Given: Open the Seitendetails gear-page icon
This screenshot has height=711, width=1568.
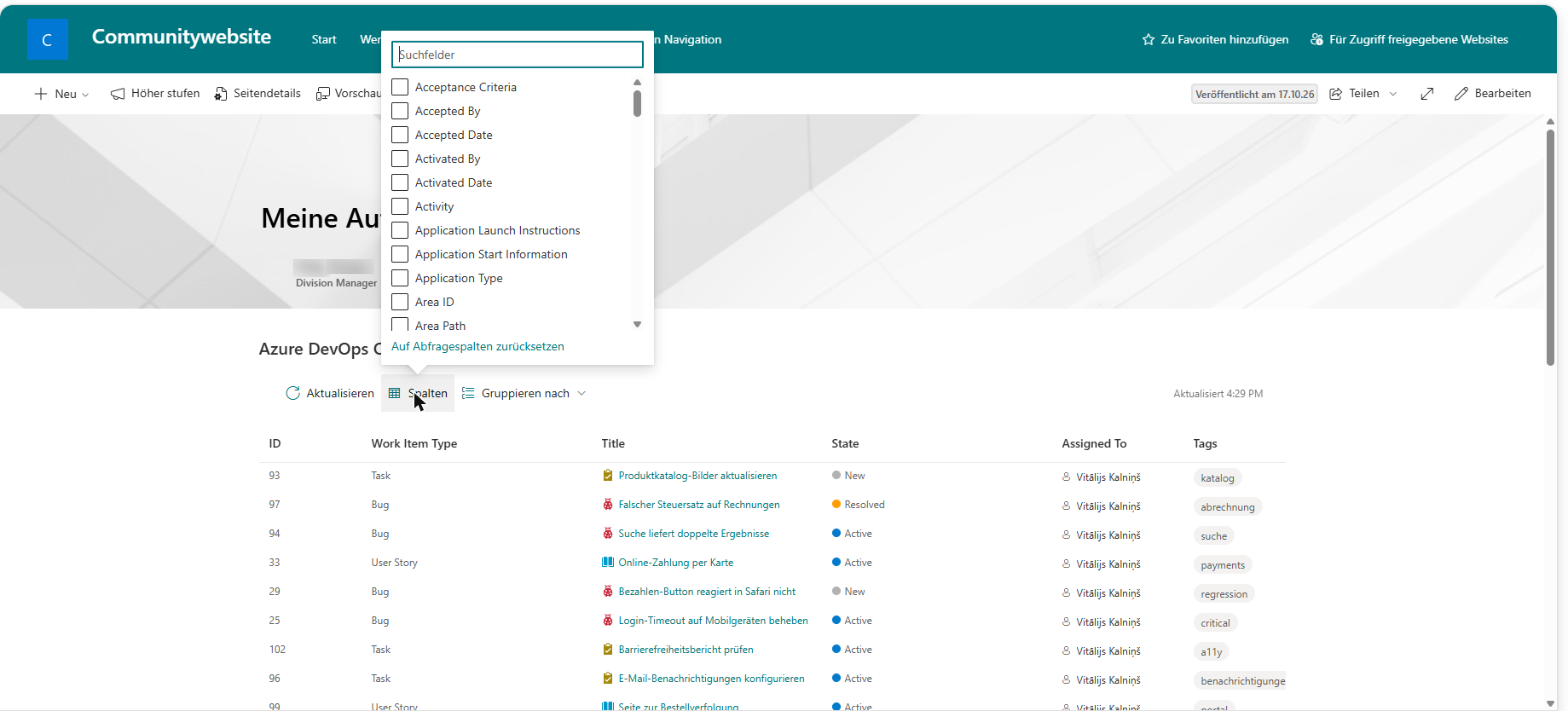Looking at the screenshot, I should (221, 94).
